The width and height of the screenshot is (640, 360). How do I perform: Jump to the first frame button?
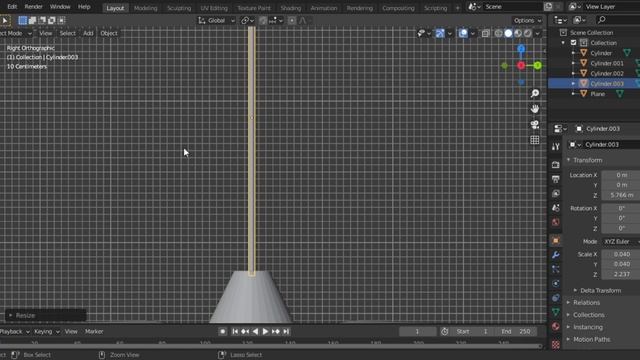[235, 332]
